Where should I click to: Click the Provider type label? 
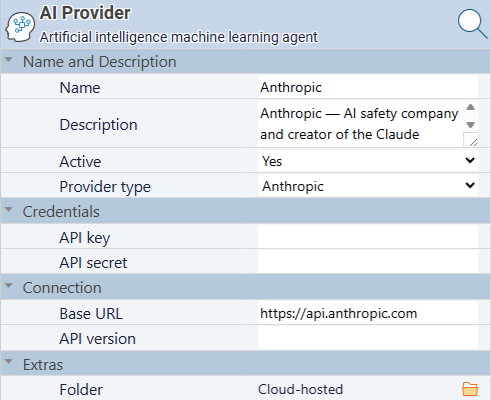click(105, 187)
